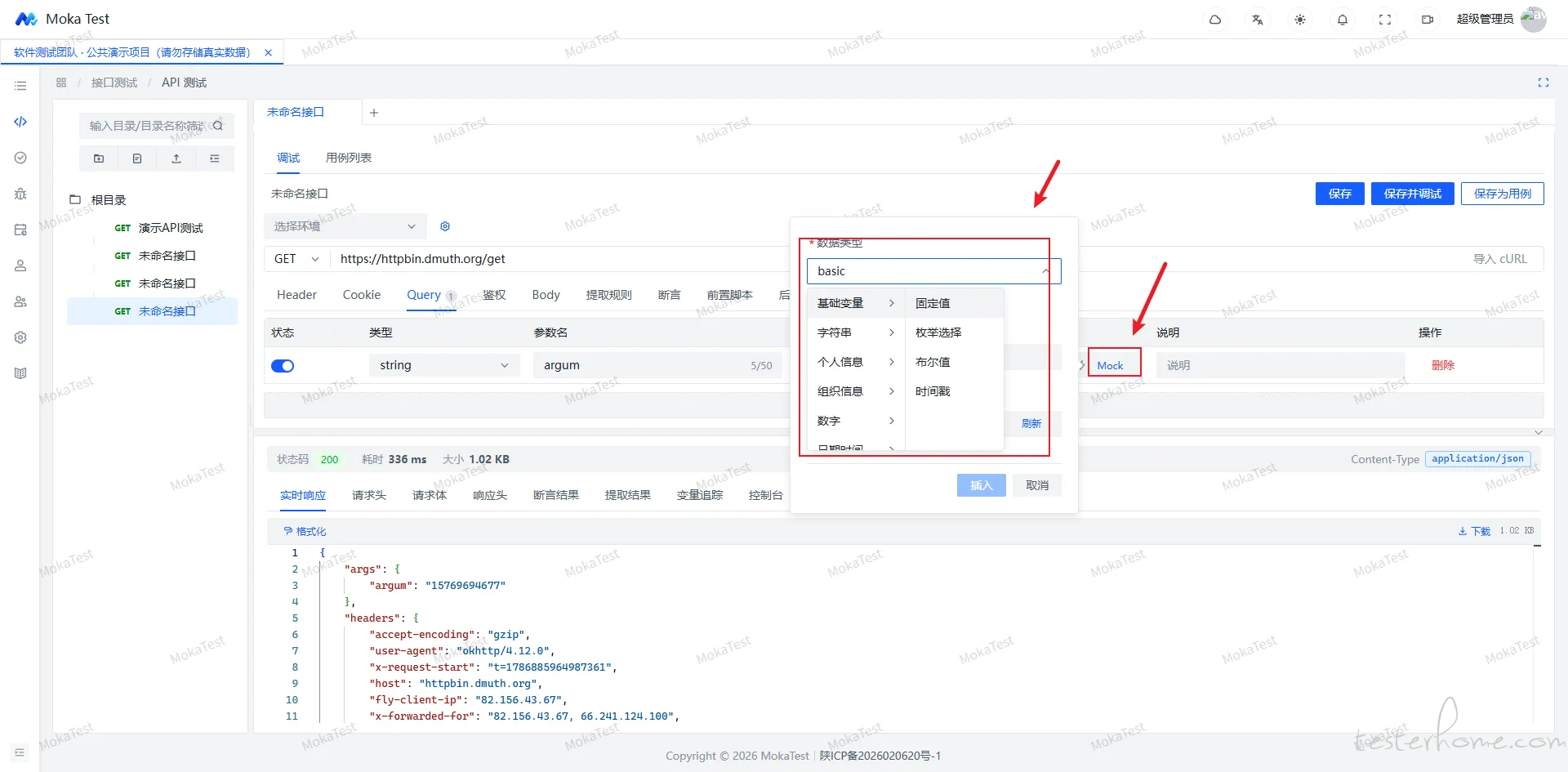The width and height of the screenshot is (1568, 772).
Task: Open the calendar schedule sidebar icon
Action: (20, 230)
